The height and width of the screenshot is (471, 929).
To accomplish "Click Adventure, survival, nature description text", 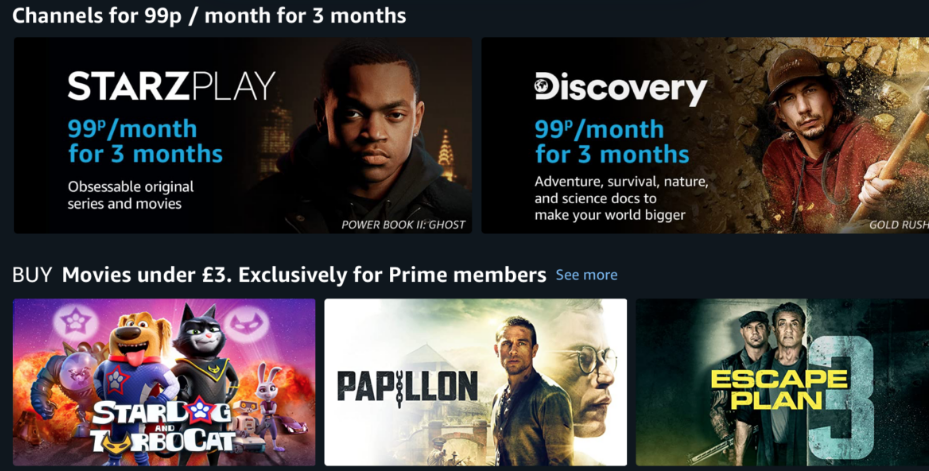I will point(622,198).
